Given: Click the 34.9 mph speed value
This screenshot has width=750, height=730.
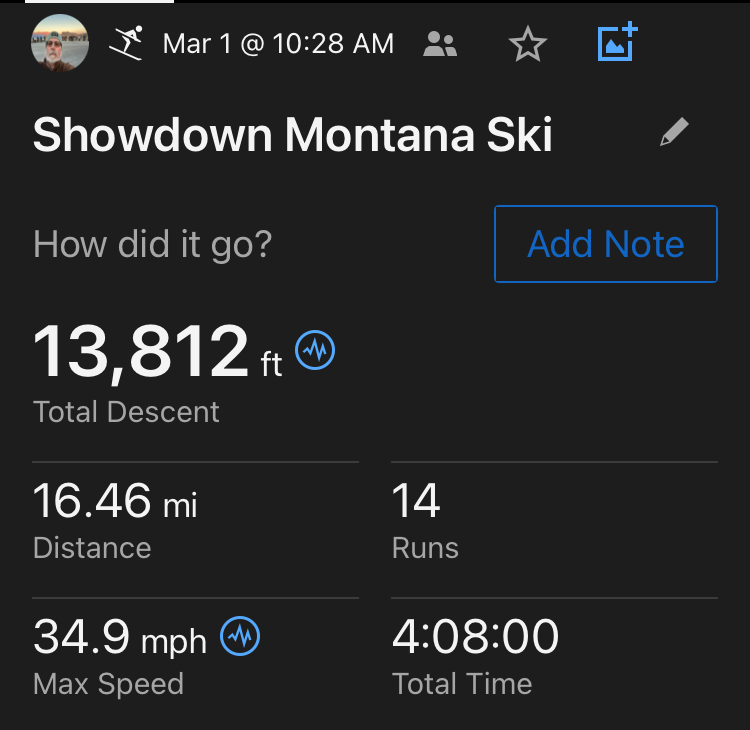Looking at the screenshot, I should (x=120, y=637).
